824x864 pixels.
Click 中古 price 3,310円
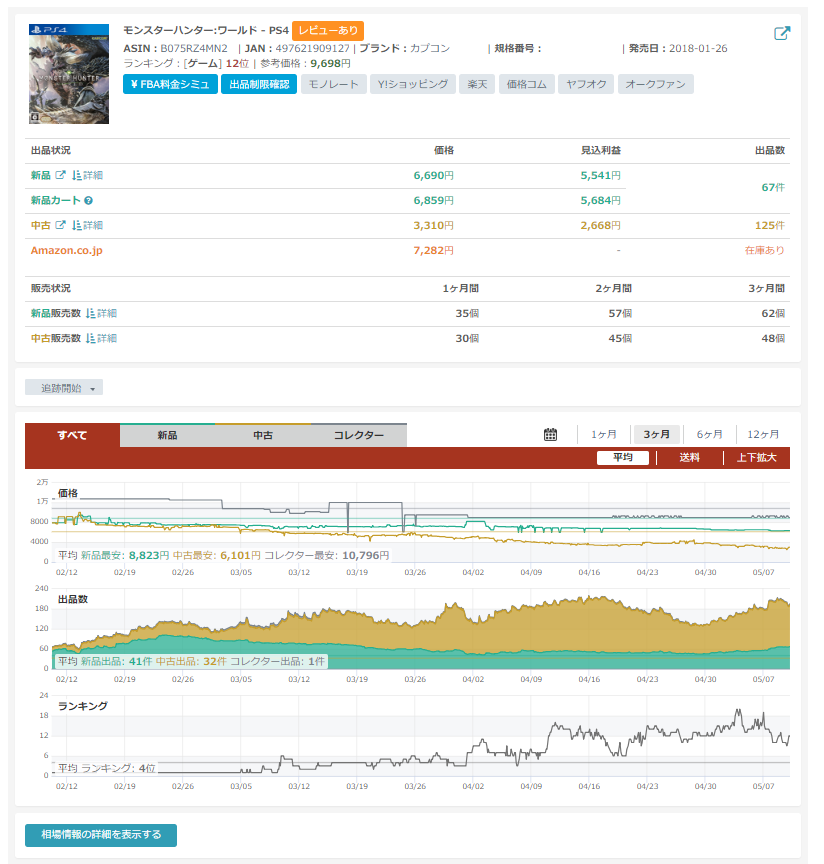pyautogui.click(x=434, y=225)
